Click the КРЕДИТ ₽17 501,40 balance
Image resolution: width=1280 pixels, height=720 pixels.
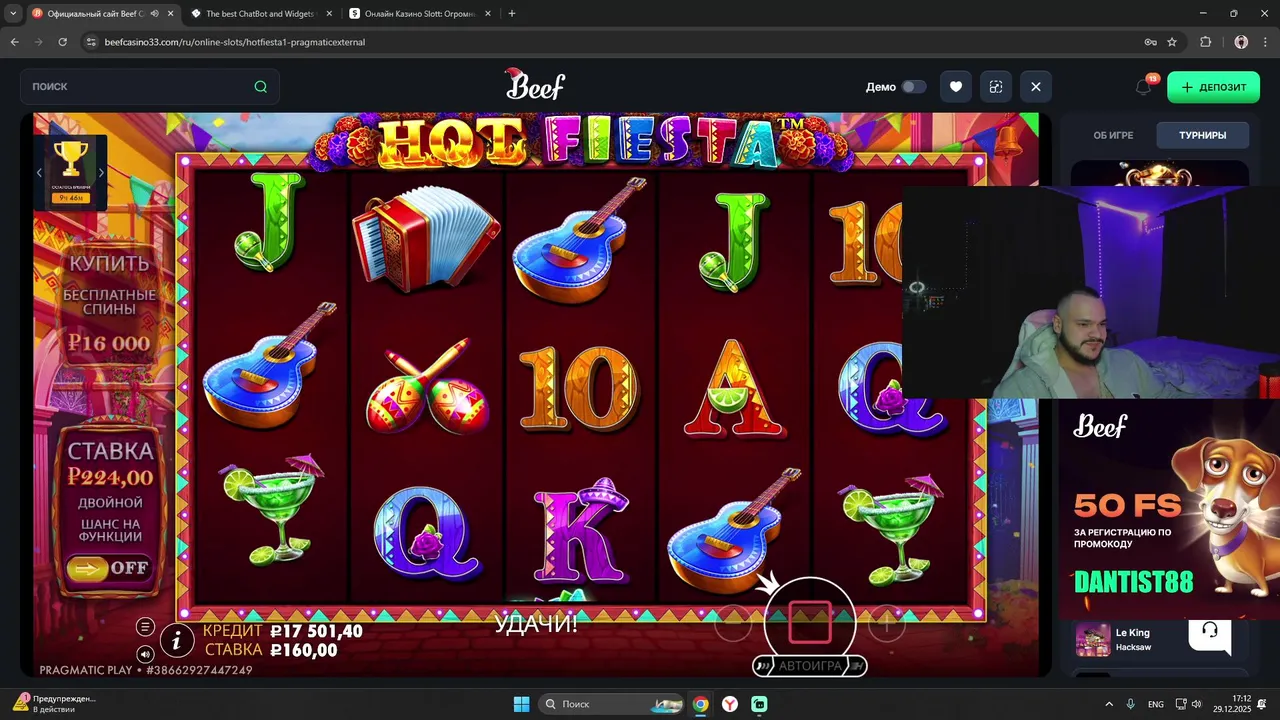[282, 631]
